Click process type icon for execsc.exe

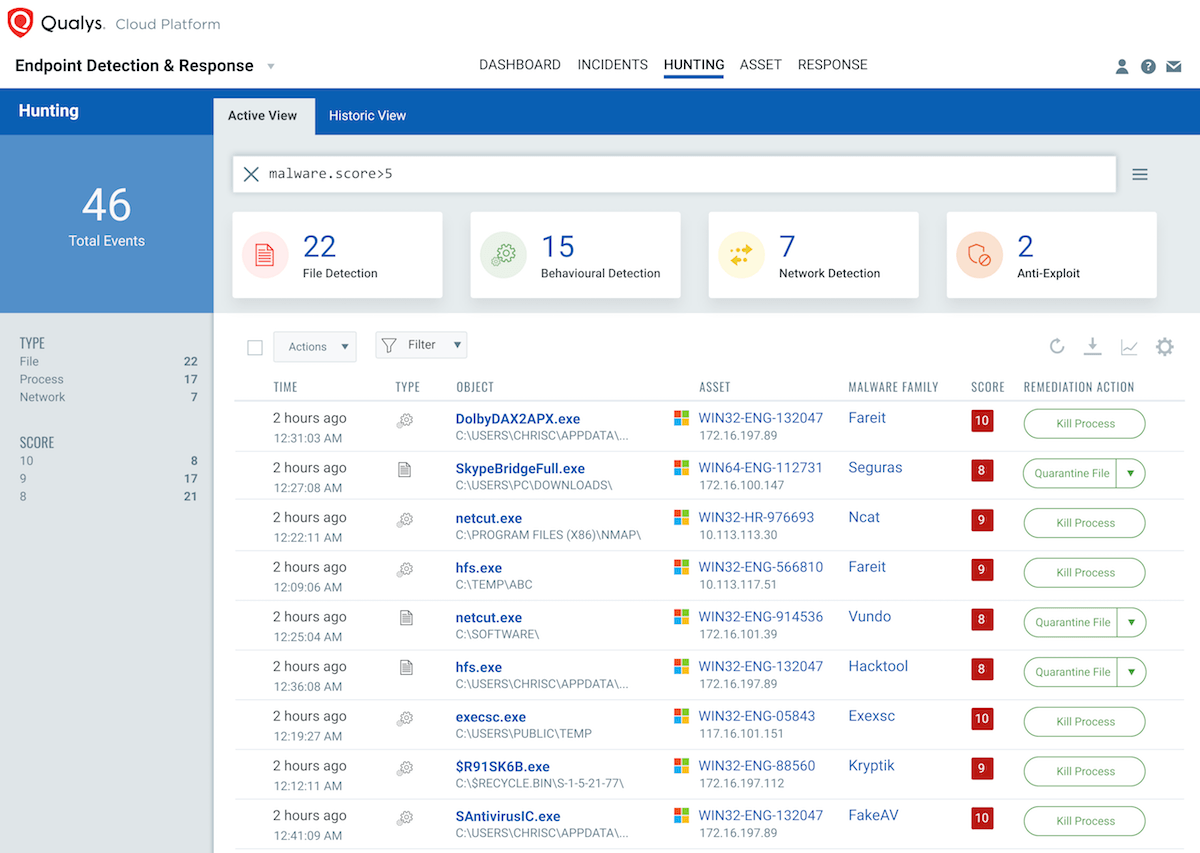(x=405, y=718)
